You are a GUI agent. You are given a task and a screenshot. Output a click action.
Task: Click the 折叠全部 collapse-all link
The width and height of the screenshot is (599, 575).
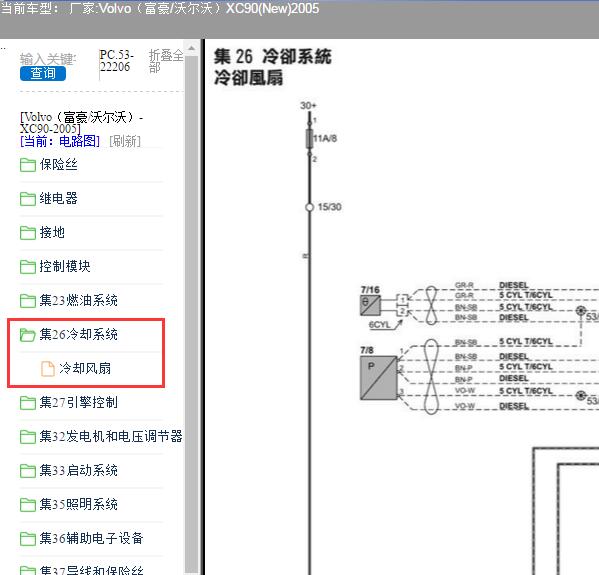pos(166,61)
